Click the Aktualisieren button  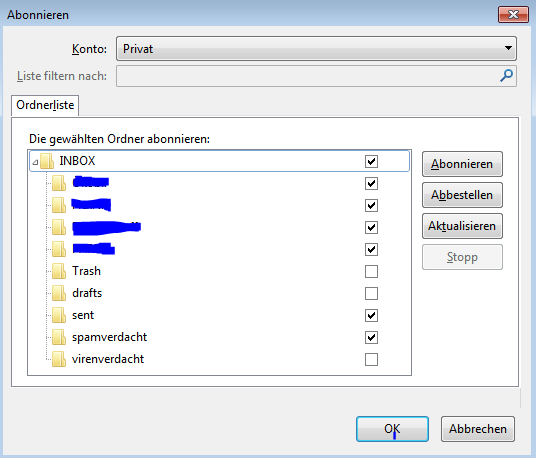pos(462,226)
